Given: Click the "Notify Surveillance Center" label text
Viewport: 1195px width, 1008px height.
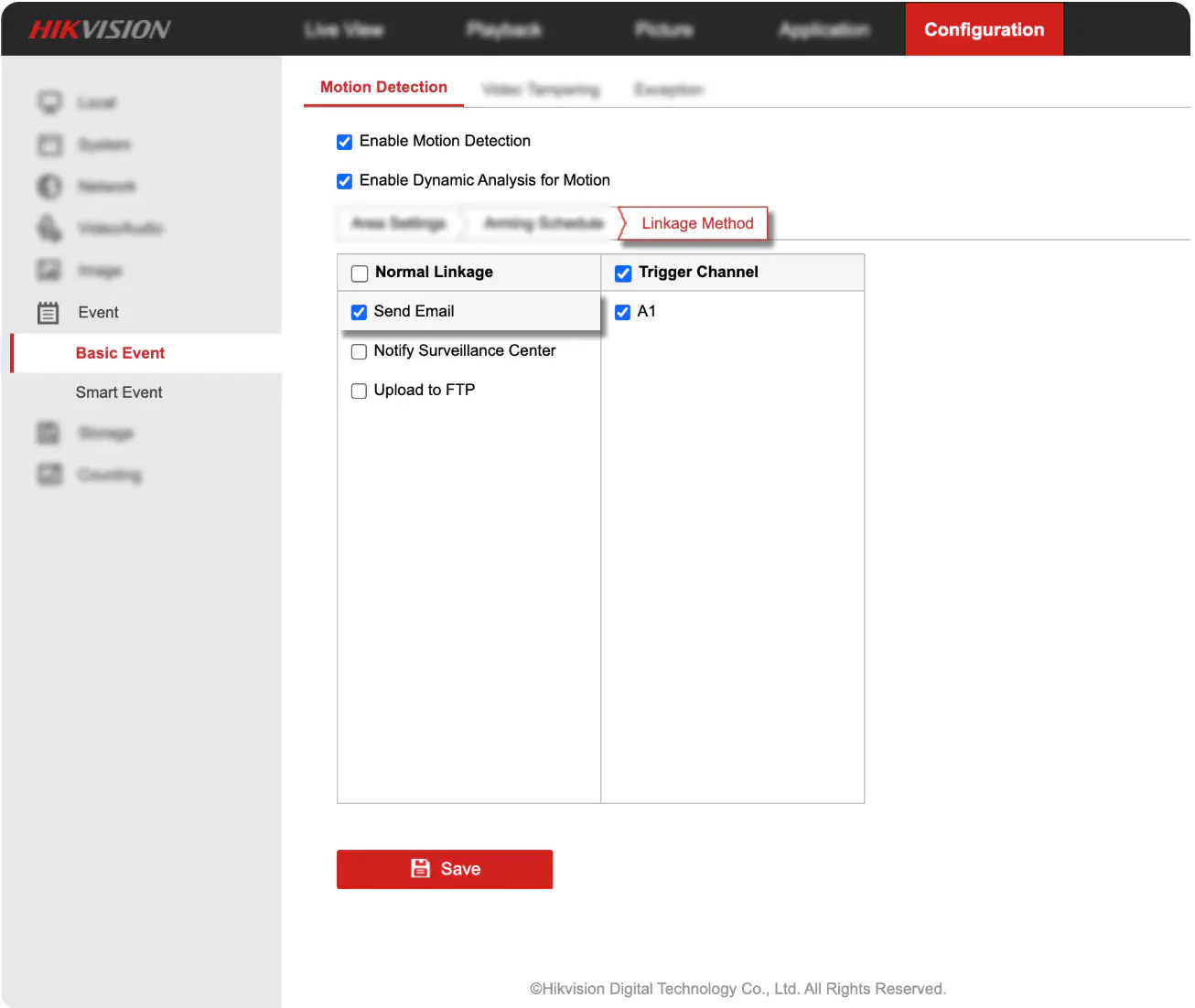Looking at the screenshot, I should click(465, 350).
